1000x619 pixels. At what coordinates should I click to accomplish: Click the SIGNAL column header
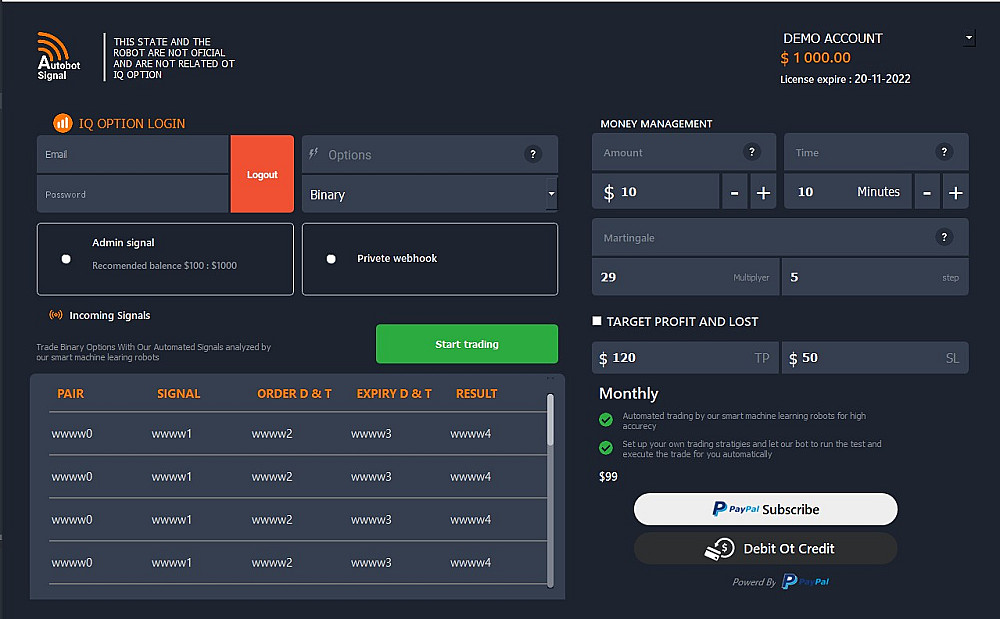[x=179, y=393]
